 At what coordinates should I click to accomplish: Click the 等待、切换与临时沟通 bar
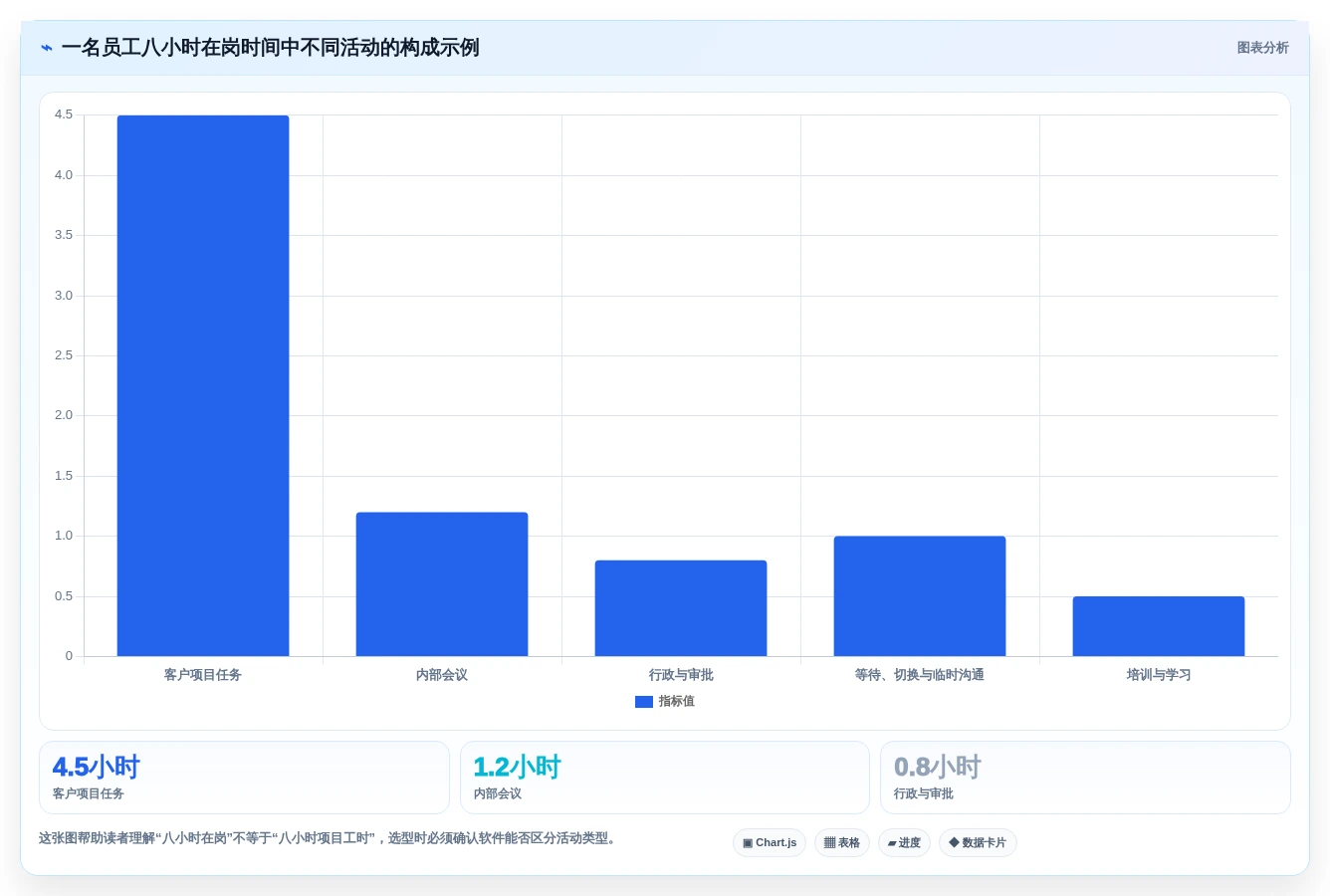pyautogui.click(x=920, y=596)
